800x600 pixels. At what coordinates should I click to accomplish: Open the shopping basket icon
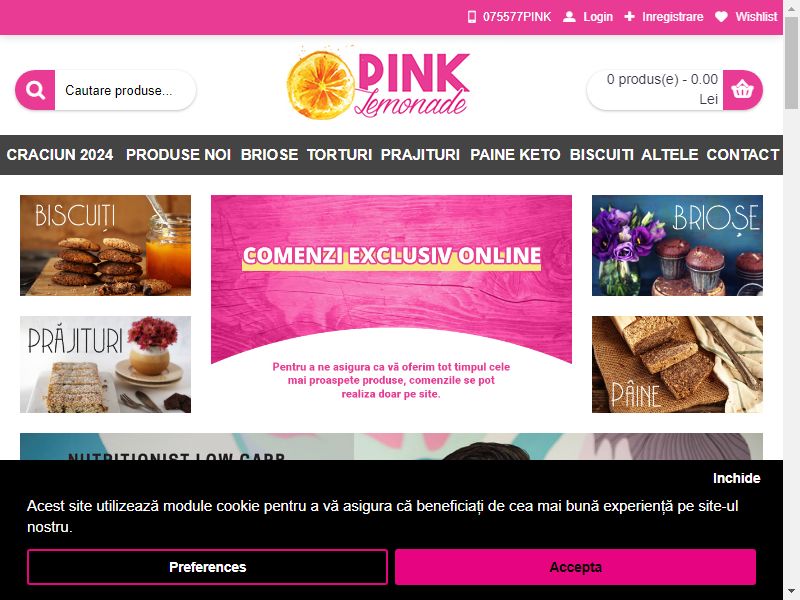coord(742,90)
